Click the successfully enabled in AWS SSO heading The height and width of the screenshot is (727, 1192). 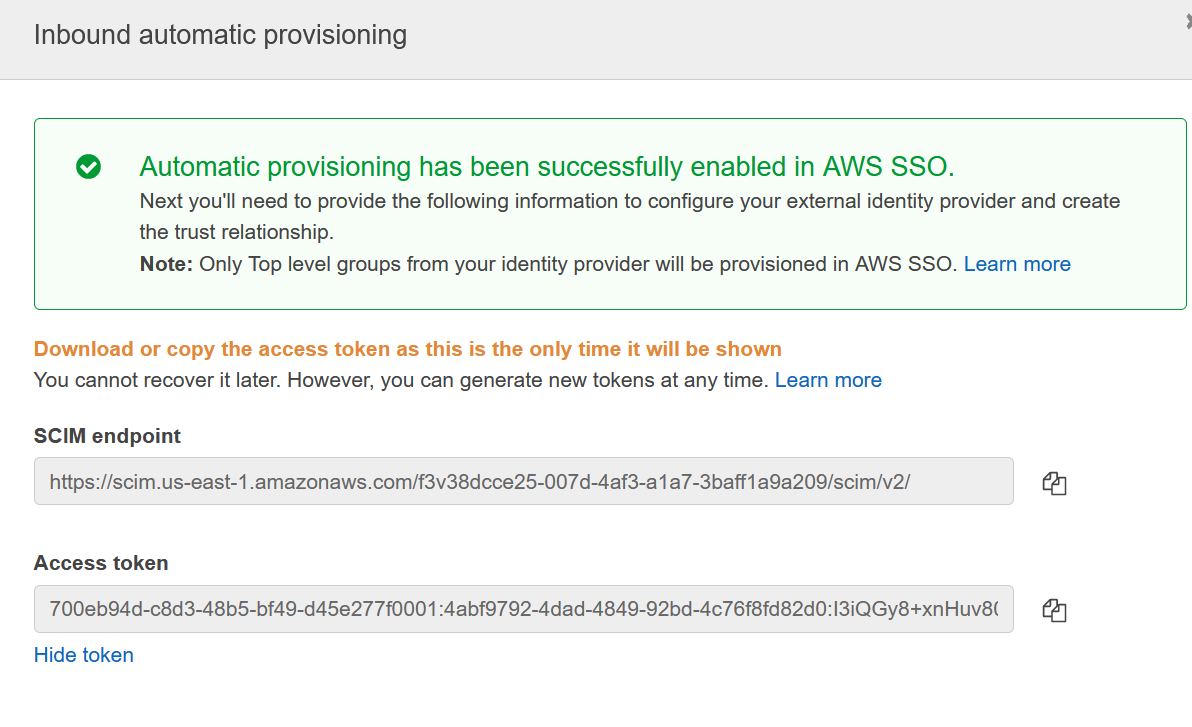click(x=547, y=167)
